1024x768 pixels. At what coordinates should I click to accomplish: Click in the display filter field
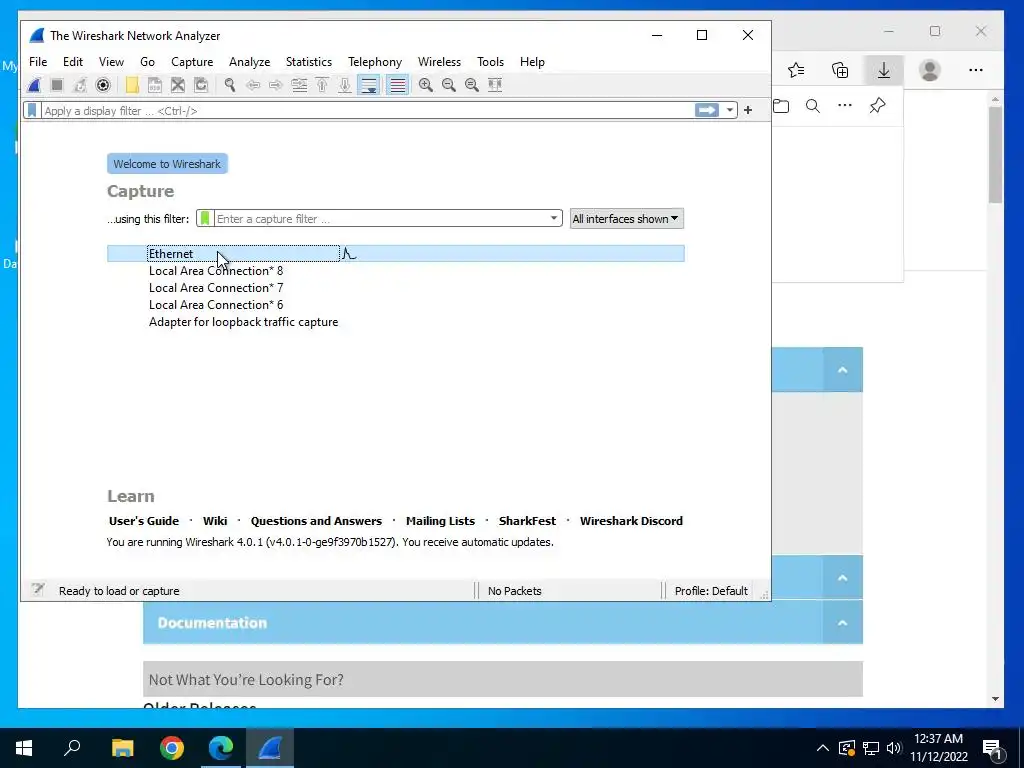coord(368,111)
